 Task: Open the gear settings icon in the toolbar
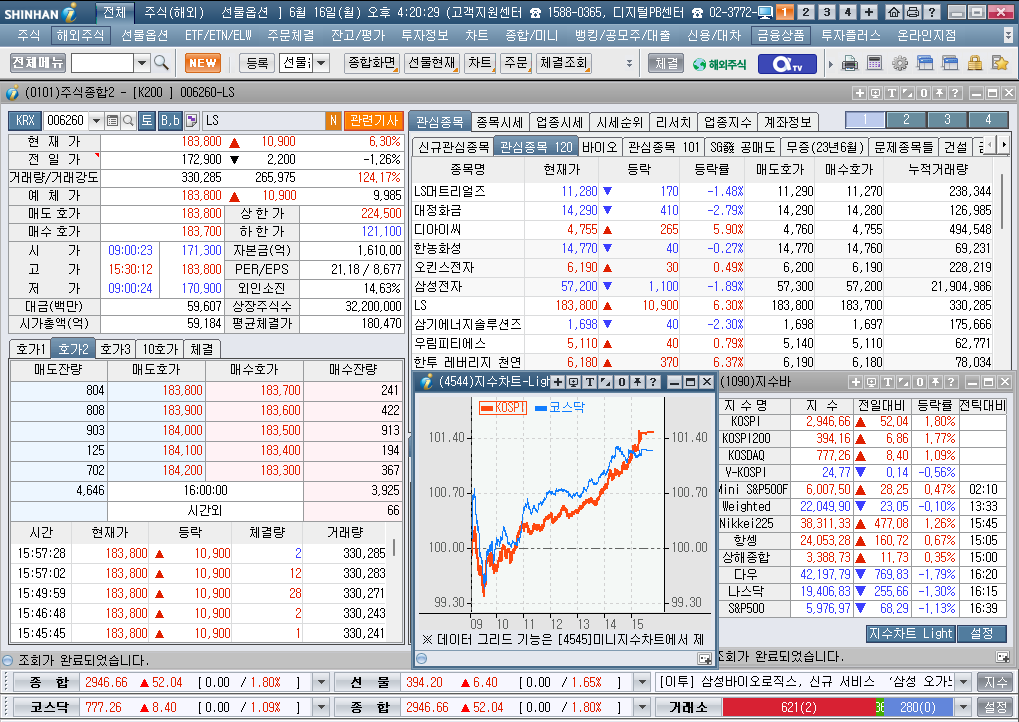[899, 63]
